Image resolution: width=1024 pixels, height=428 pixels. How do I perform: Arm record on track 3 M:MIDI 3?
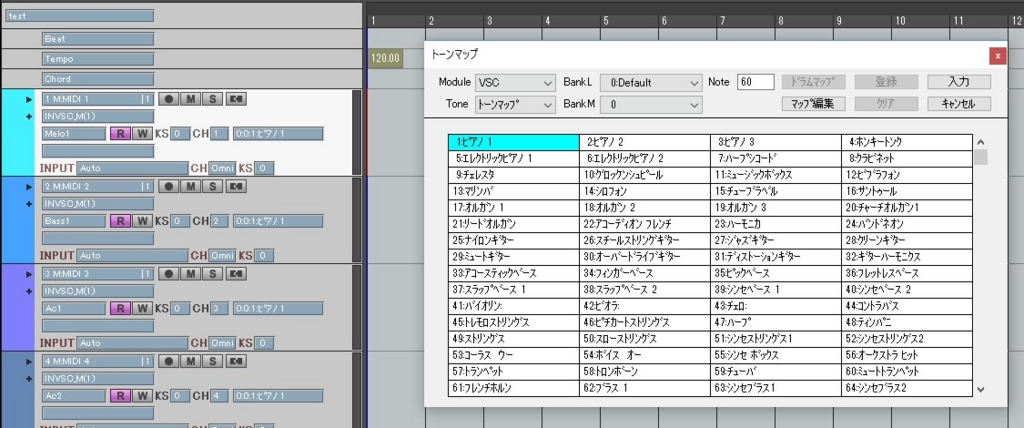point(168,273)
